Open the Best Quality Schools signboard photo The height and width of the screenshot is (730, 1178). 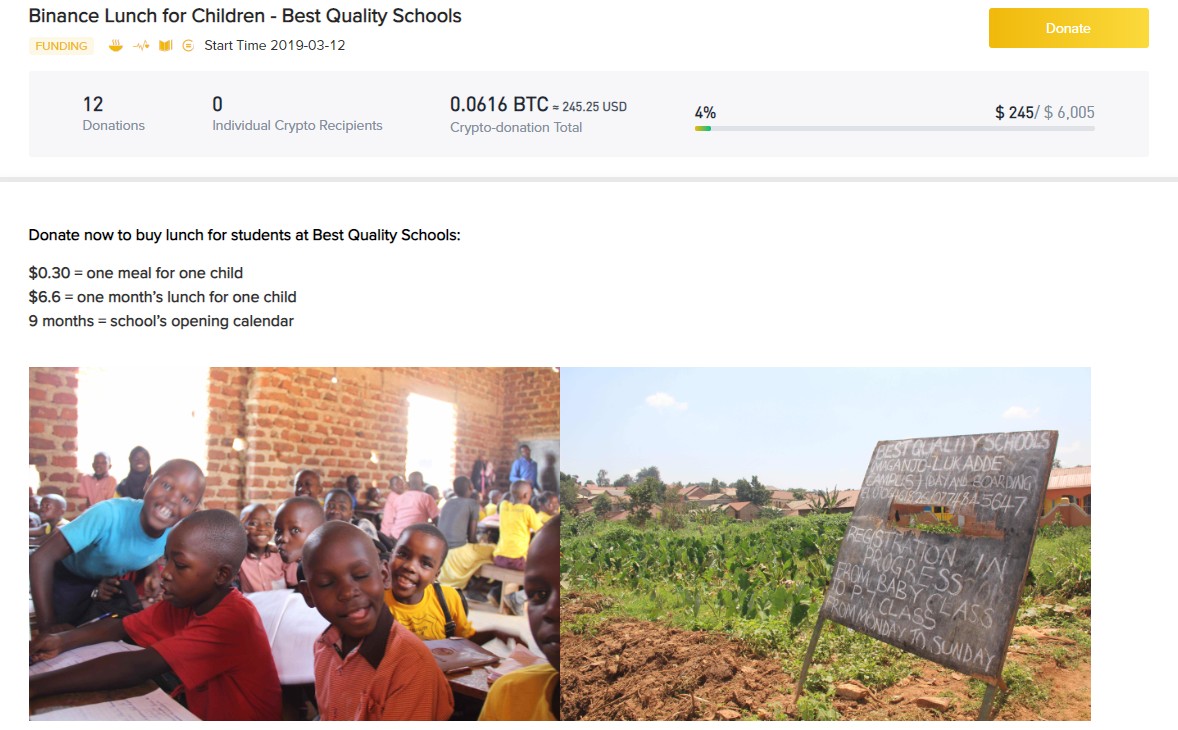(826, 544)
